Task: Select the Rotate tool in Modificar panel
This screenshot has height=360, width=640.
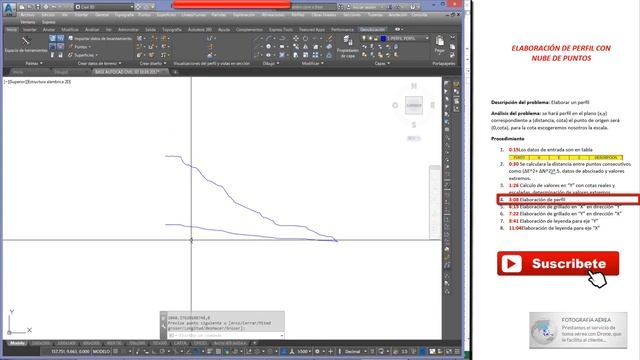Action: (x=305, y=38)
